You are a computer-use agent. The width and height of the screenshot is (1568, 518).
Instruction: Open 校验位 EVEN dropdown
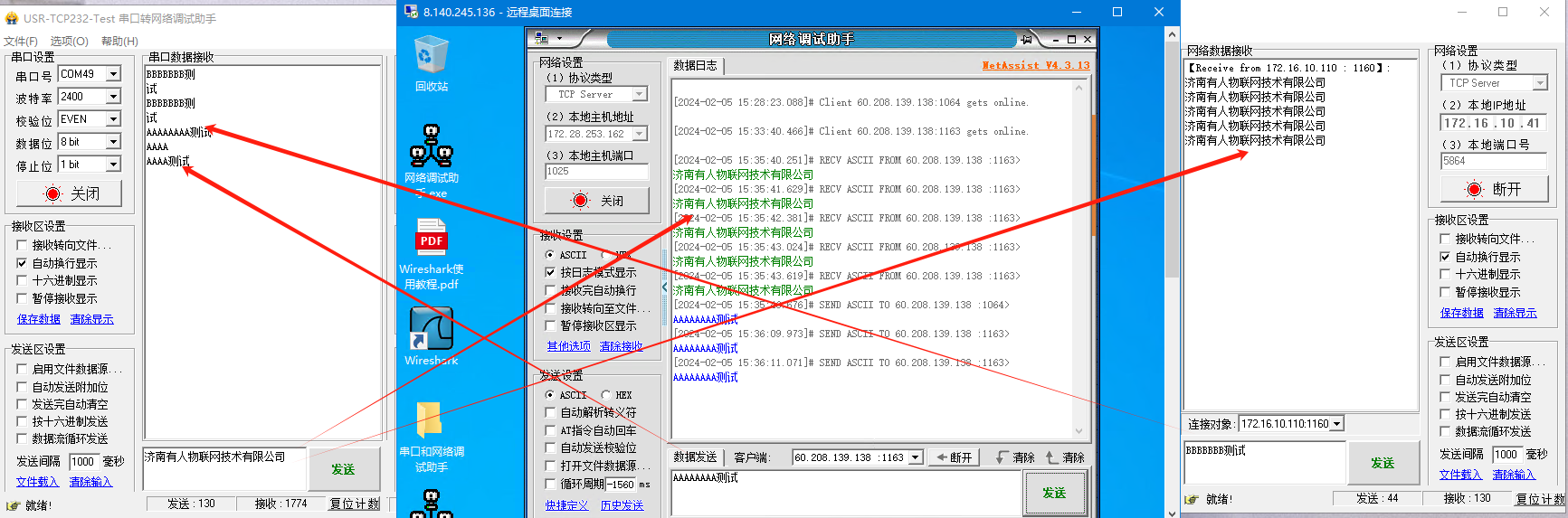[113, 119]
